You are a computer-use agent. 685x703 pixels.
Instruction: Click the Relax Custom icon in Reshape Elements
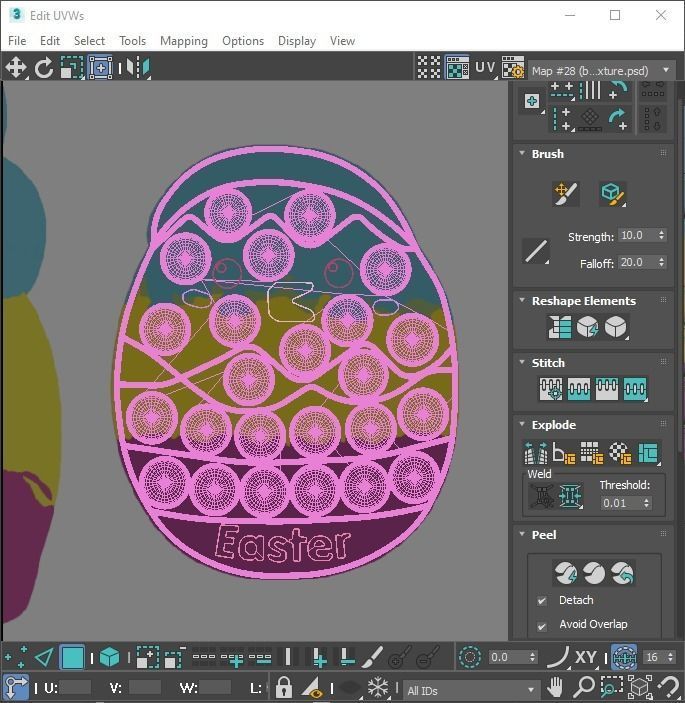[616, 327]
